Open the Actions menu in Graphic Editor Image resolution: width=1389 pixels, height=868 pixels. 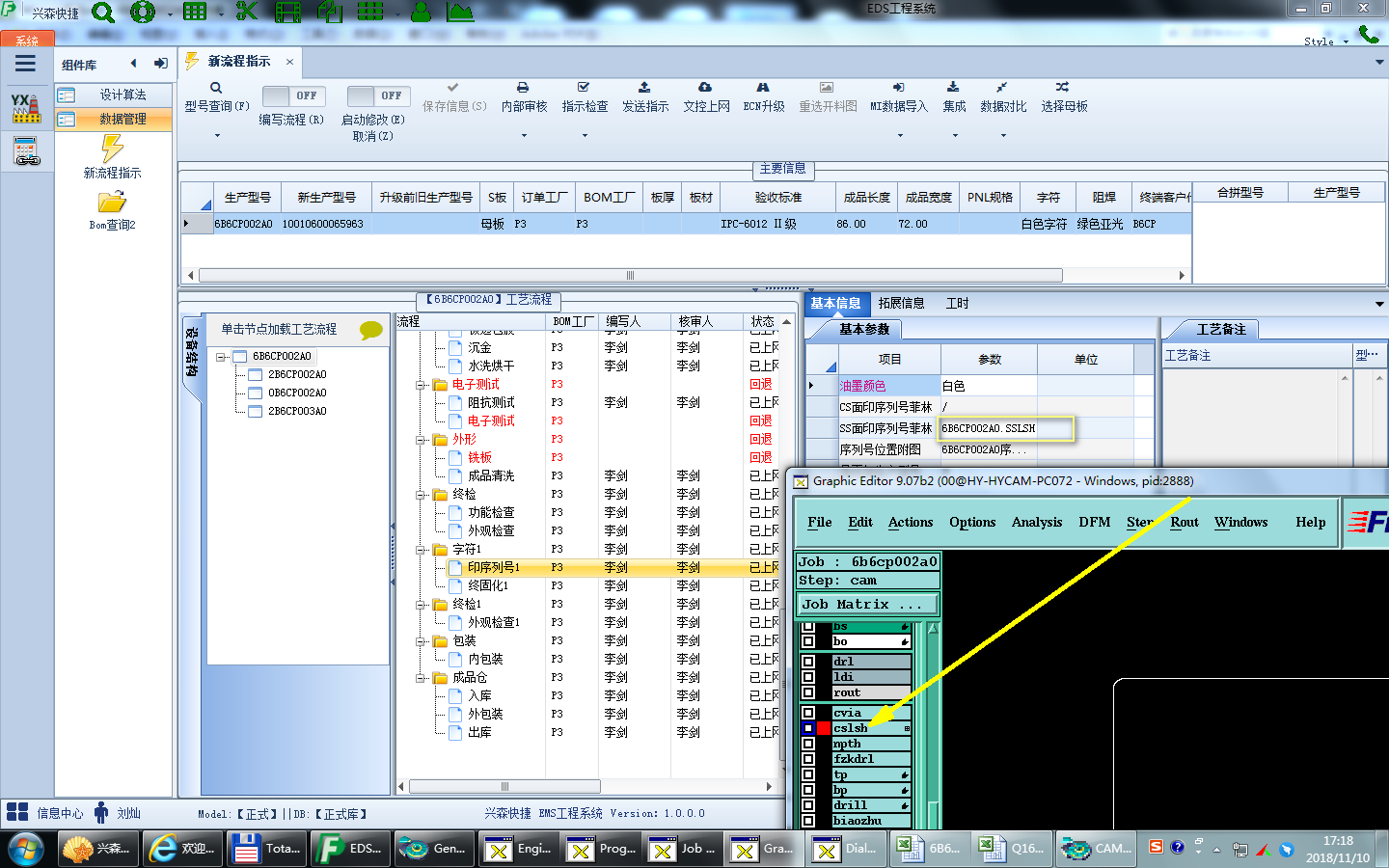pos(910,523)
